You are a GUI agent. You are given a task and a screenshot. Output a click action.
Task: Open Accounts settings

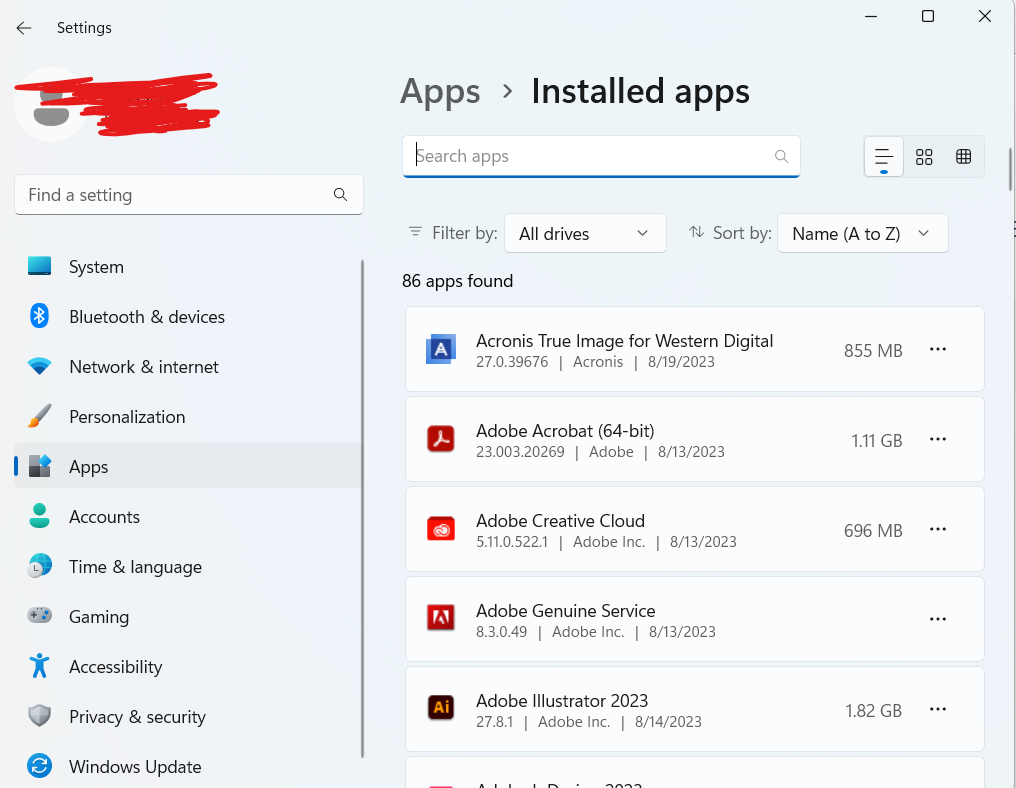tap(188, 516)
